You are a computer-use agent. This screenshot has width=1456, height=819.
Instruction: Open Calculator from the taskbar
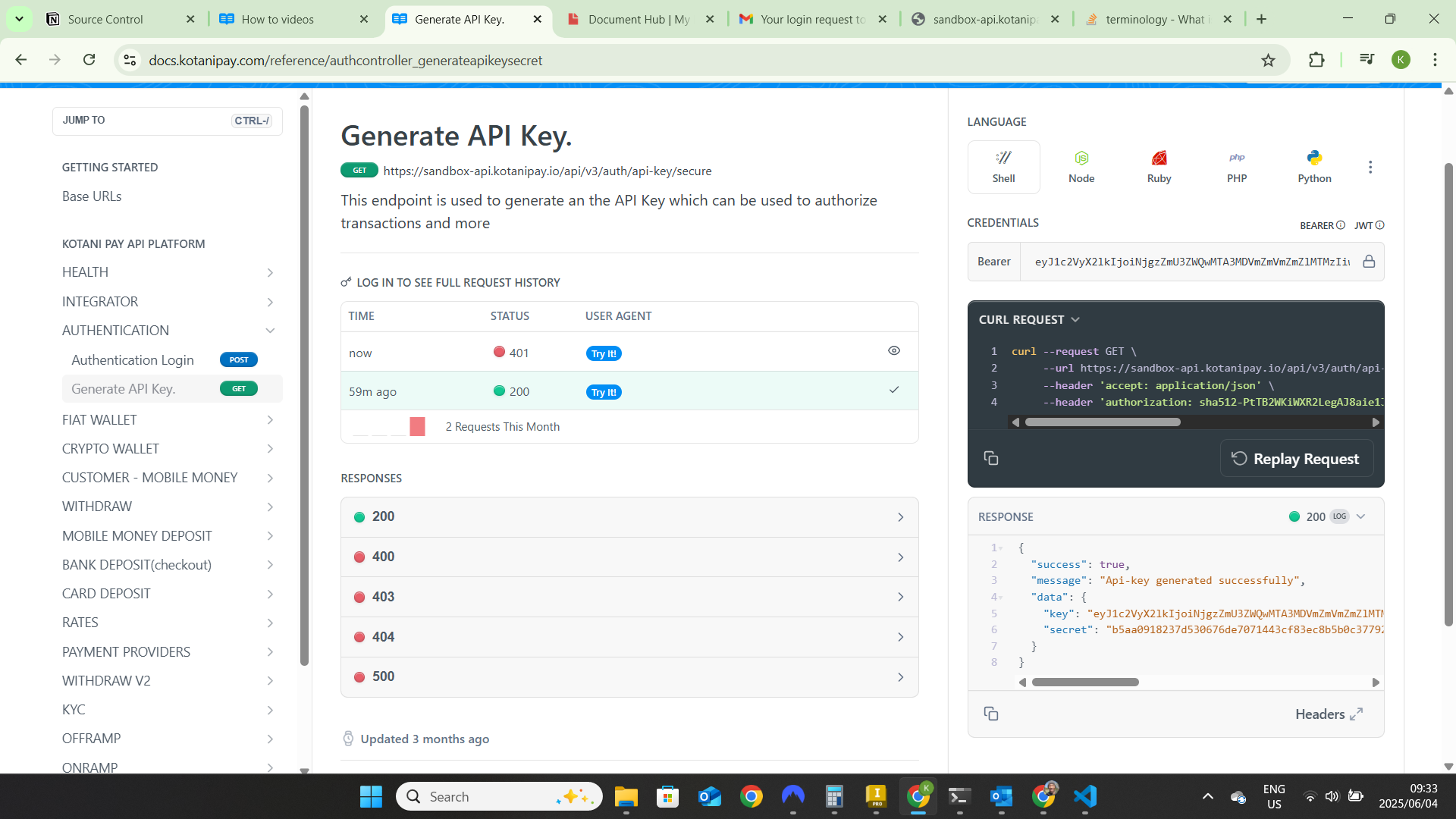point(834,796)
